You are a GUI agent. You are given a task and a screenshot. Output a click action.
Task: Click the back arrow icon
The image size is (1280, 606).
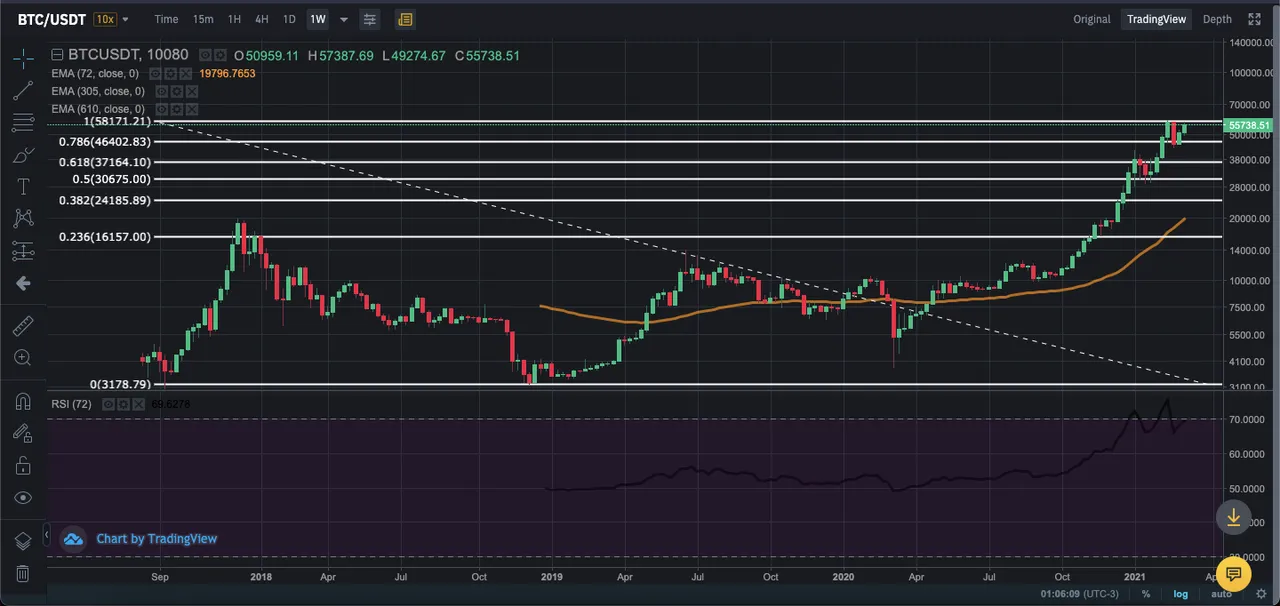coord(23,283)
